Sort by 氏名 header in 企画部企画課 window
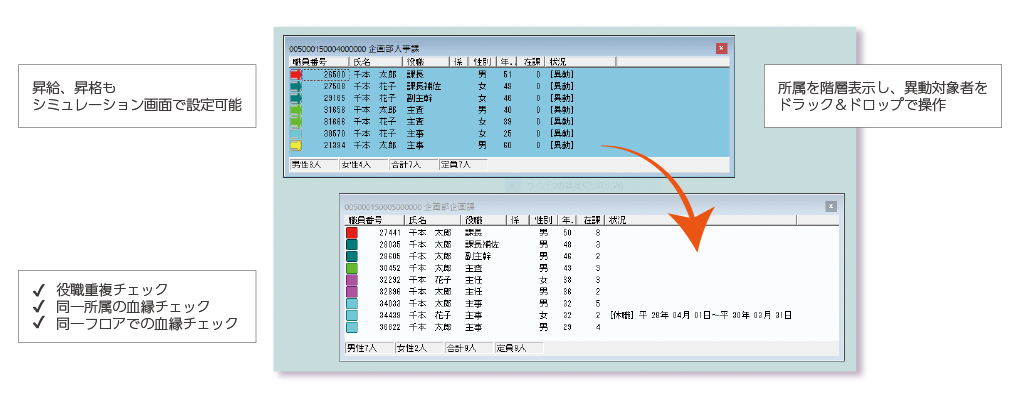This screenshot has width=1018, height=398. 432,220
